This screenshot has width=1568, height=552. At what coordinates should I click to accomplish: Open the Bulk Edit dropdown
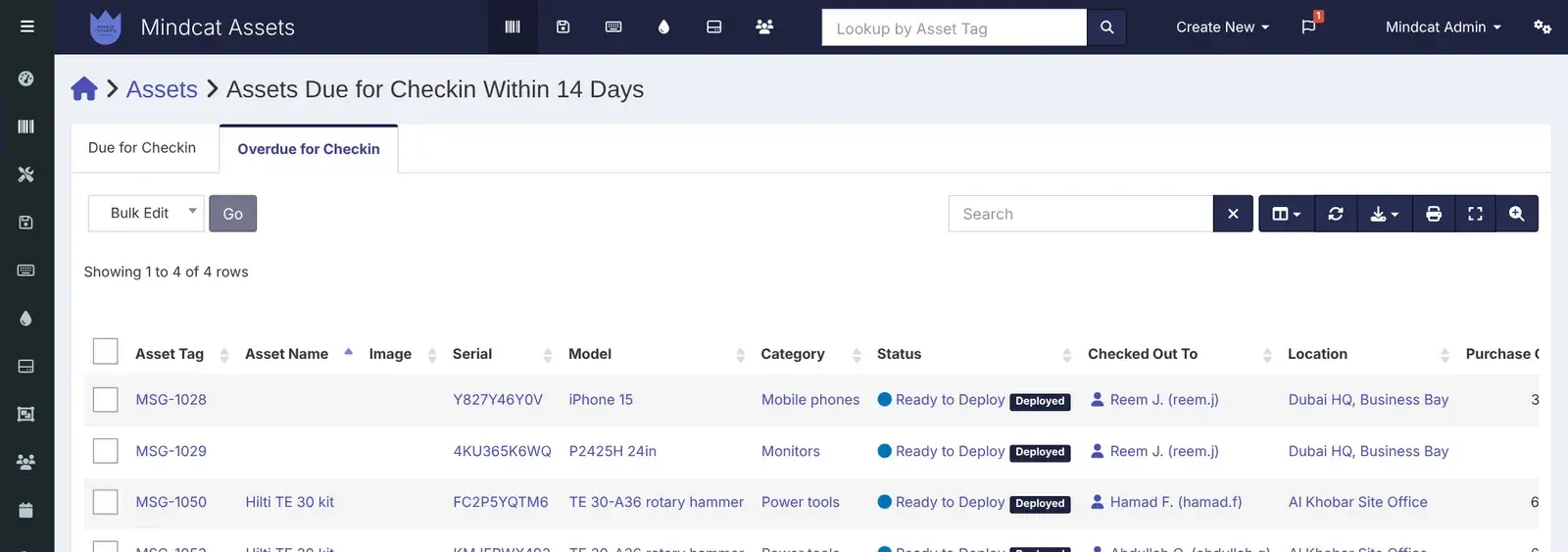(146, 214)
